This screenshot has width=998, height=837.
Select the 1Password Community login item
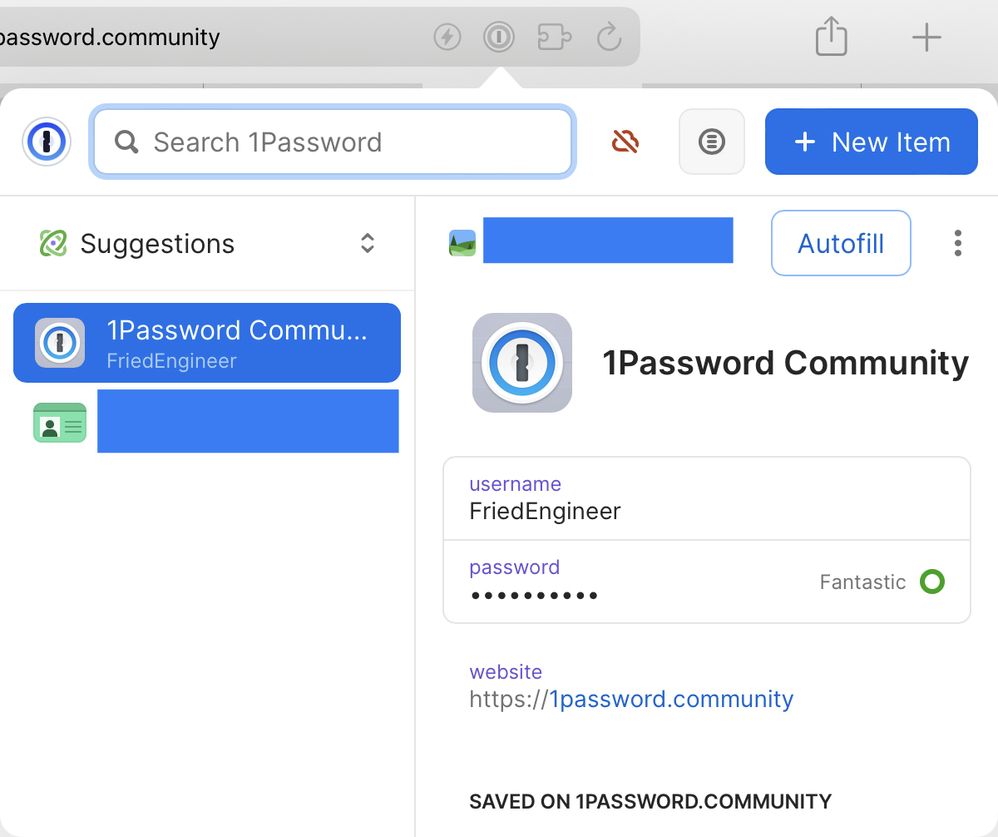point(207,343)
